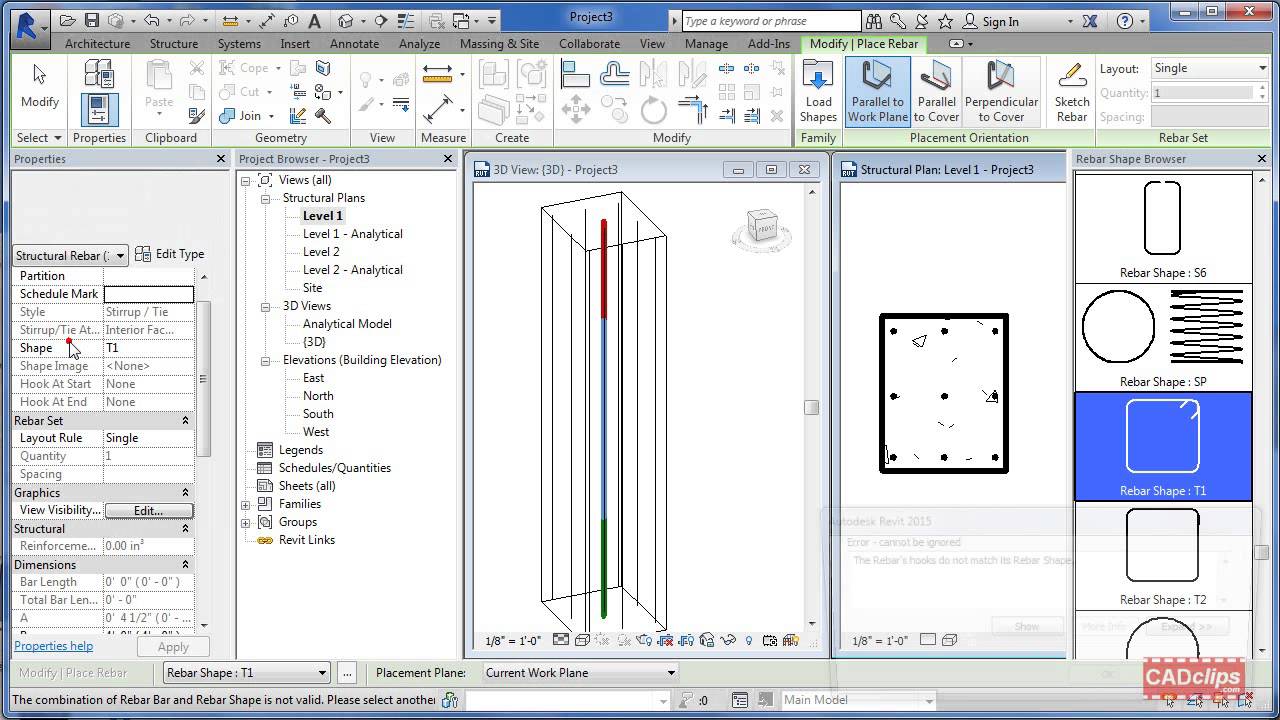Screen dimensions: 1280x720
Task: Click the Load Shapes icon
Action: click(x=818, y=90)
